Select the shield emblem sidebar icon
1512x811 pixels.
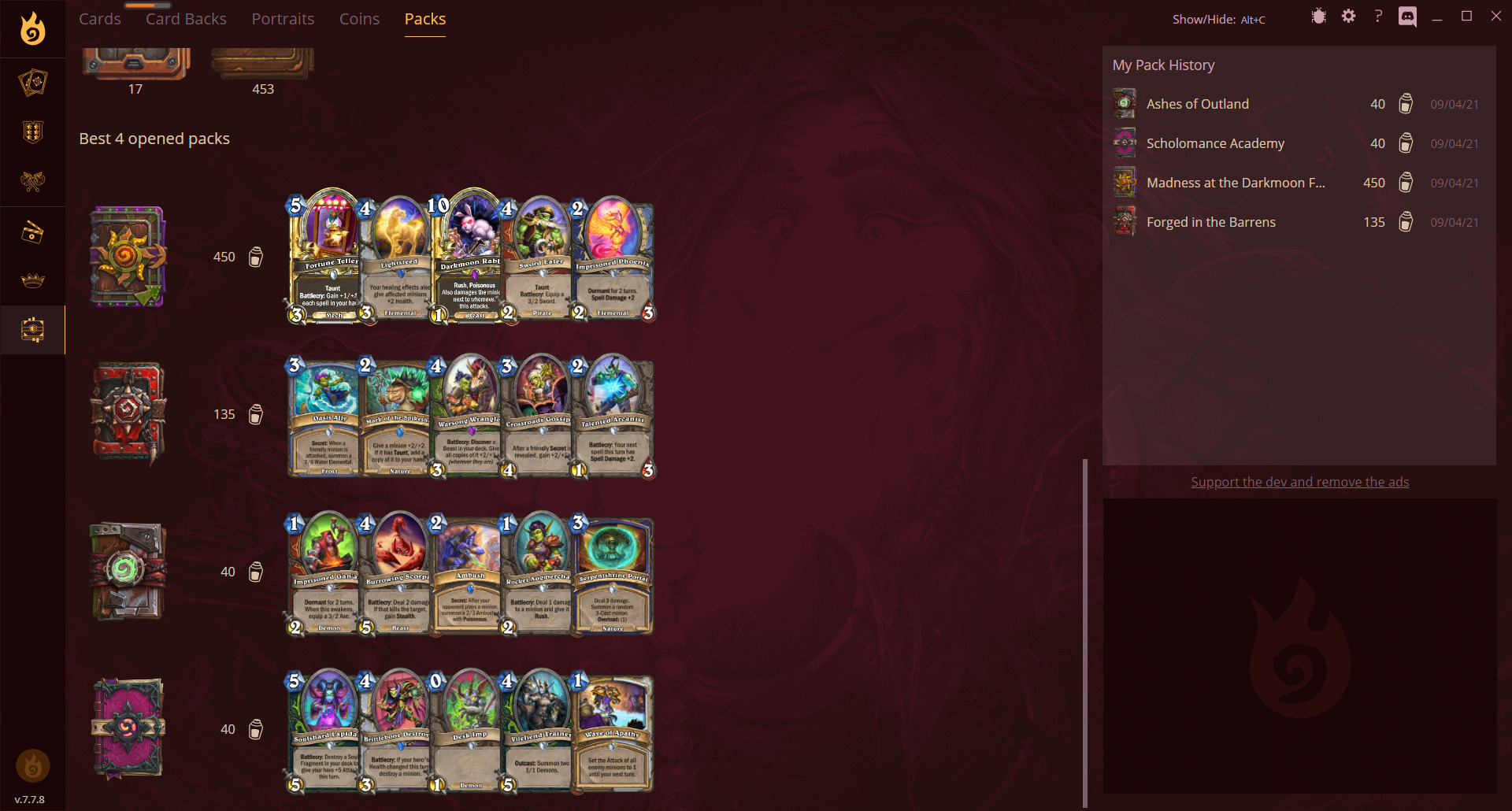(x=32, y=132)
